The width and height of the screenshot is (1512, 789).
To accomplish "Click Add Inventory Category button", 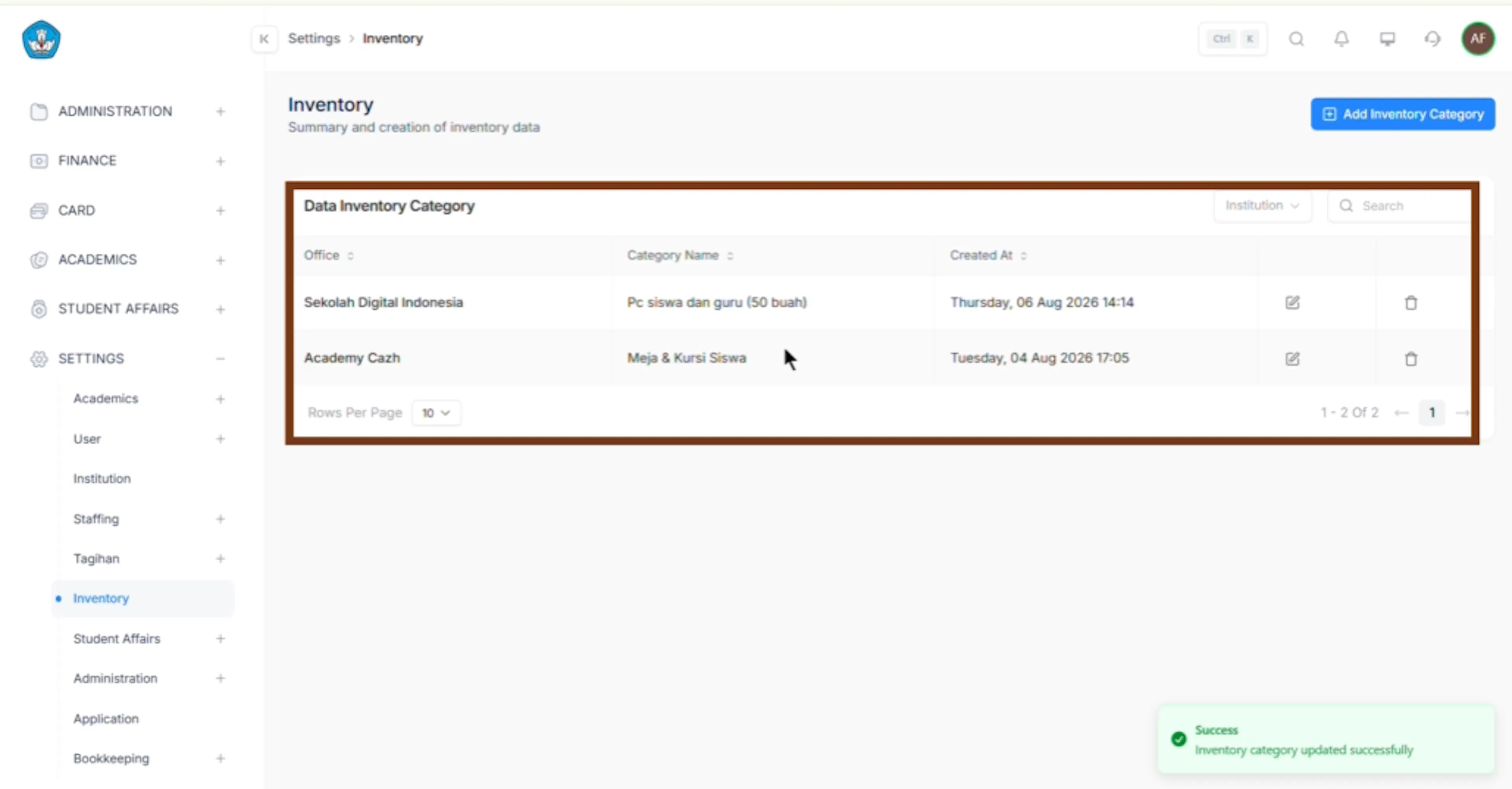I will coord(1402,114).
